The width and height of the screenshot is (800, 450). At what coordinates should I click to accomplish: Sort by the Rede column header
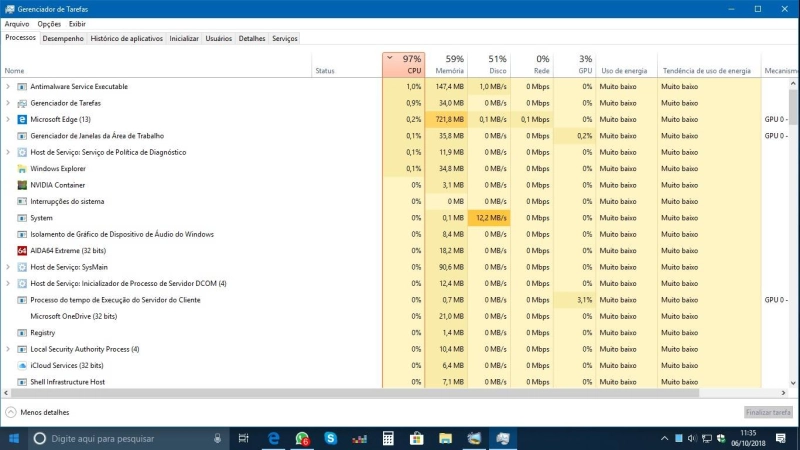point(532,65)
